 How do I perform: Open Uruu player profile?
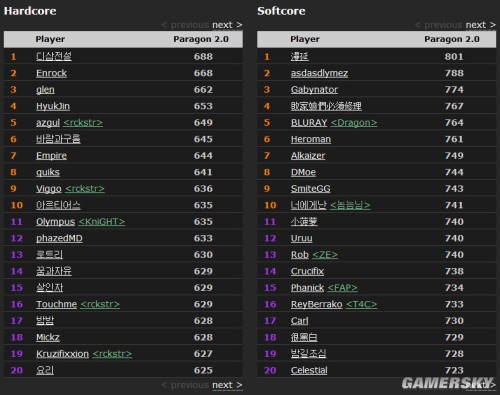click(x=302, y=238)
